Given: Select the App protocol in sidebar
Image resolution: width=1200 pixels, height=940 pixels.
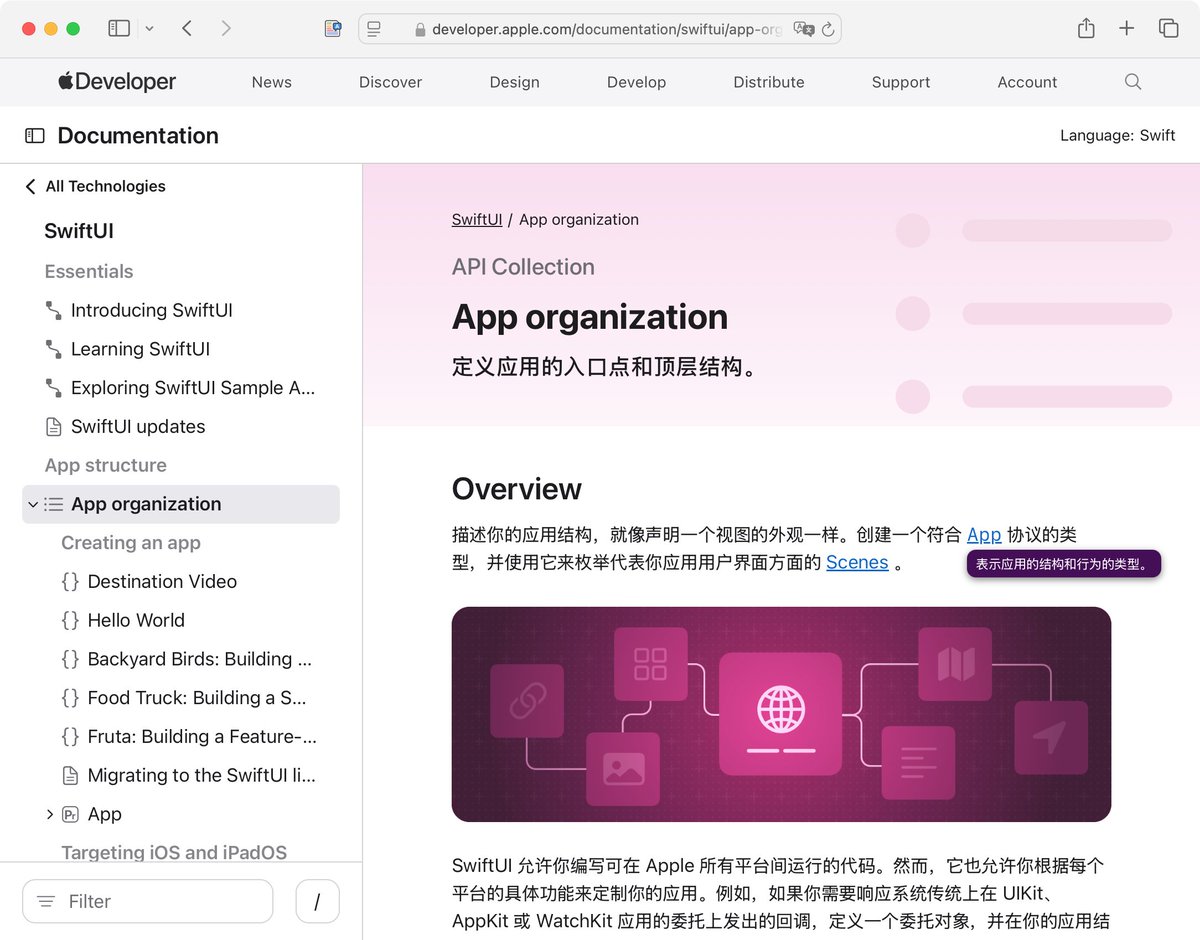Looking at the screenshot, I should (104, 814).
